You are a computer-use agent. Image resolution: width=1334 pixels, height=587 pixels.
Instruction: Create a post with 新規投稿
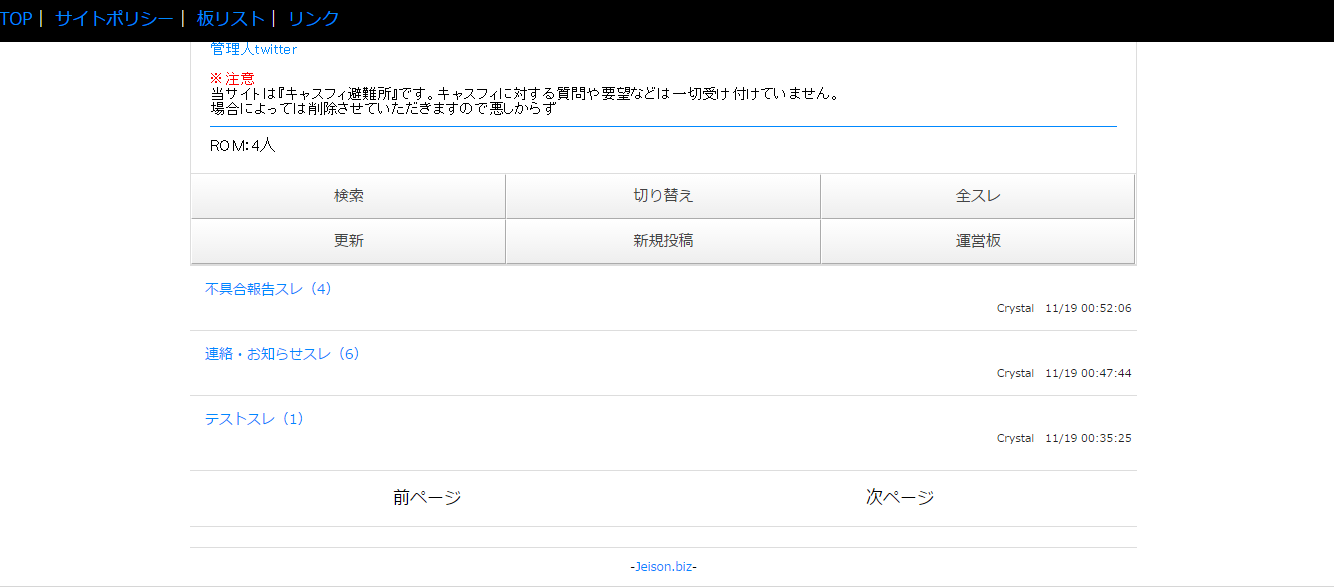[x=663, y=241]
